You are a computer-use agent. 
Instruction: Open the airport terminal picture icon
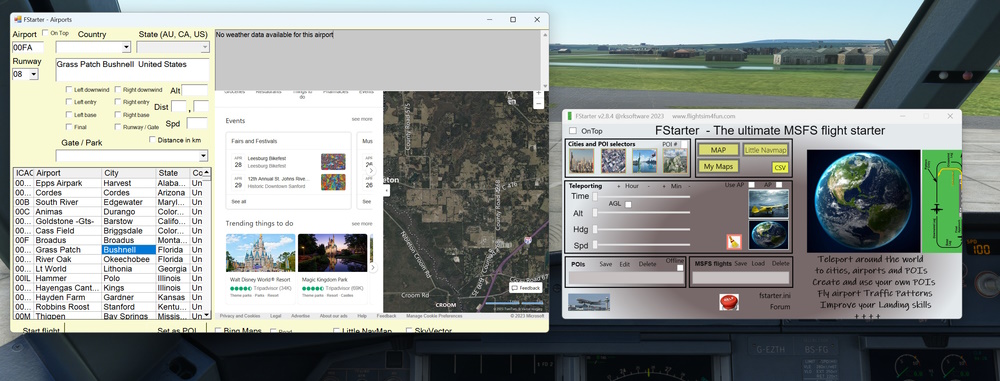589,302
